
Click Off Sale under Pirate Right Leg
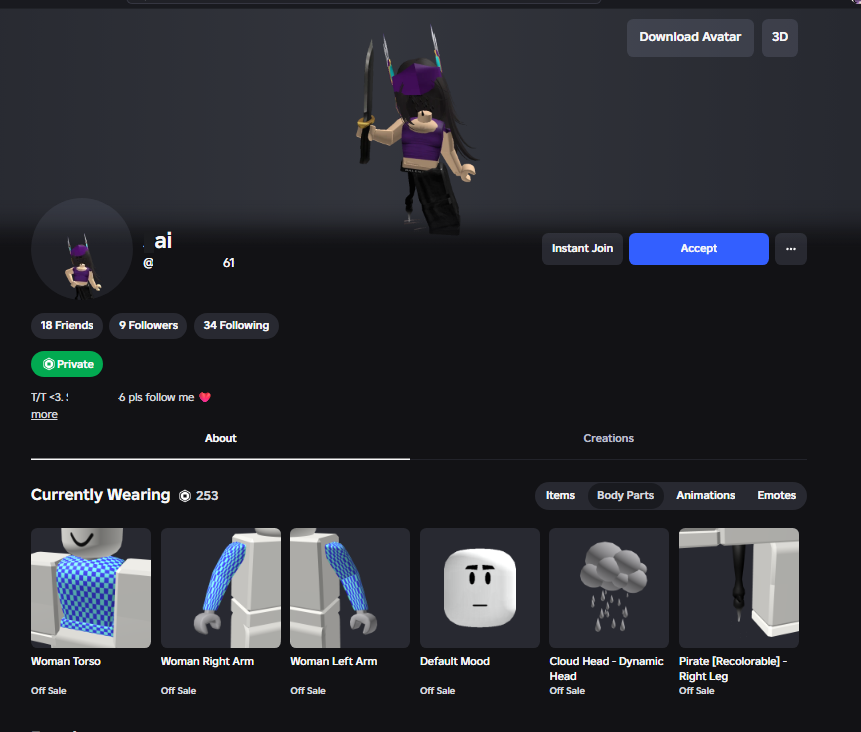coord(696,691)
